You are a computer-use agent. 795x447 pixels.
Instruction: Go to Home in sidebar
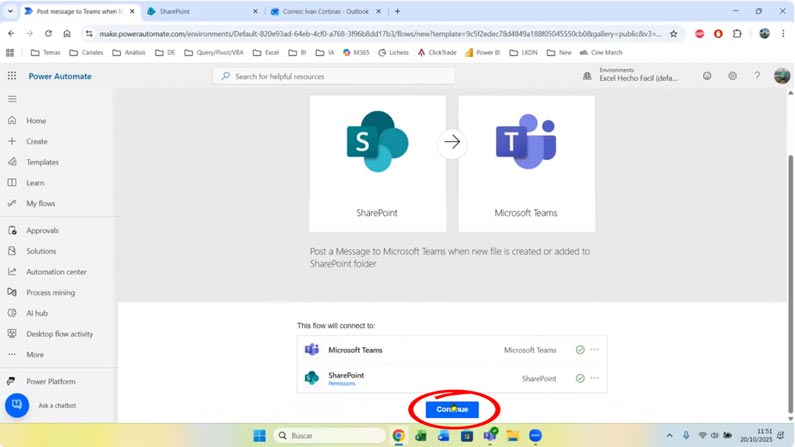pos(36,121)
